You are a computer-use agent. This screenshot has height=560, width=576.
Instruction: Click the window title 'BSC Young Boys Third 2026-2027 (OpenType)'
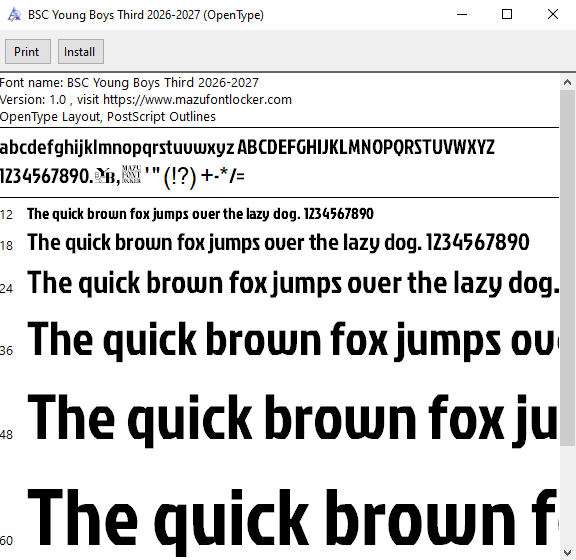146,15
